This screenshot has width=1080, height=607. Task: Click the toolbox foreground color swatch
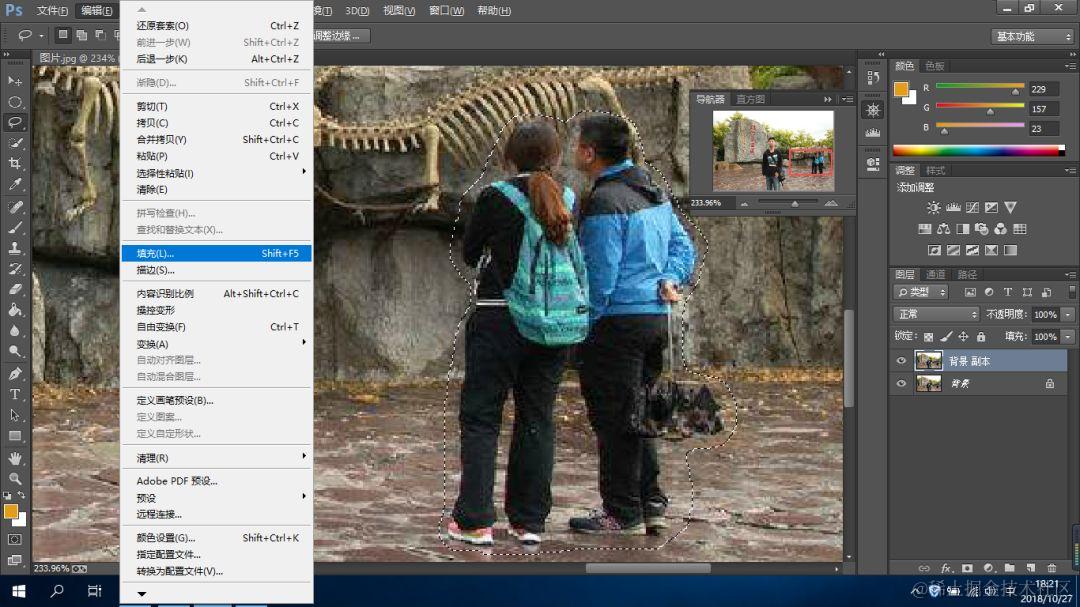[10, 511]
